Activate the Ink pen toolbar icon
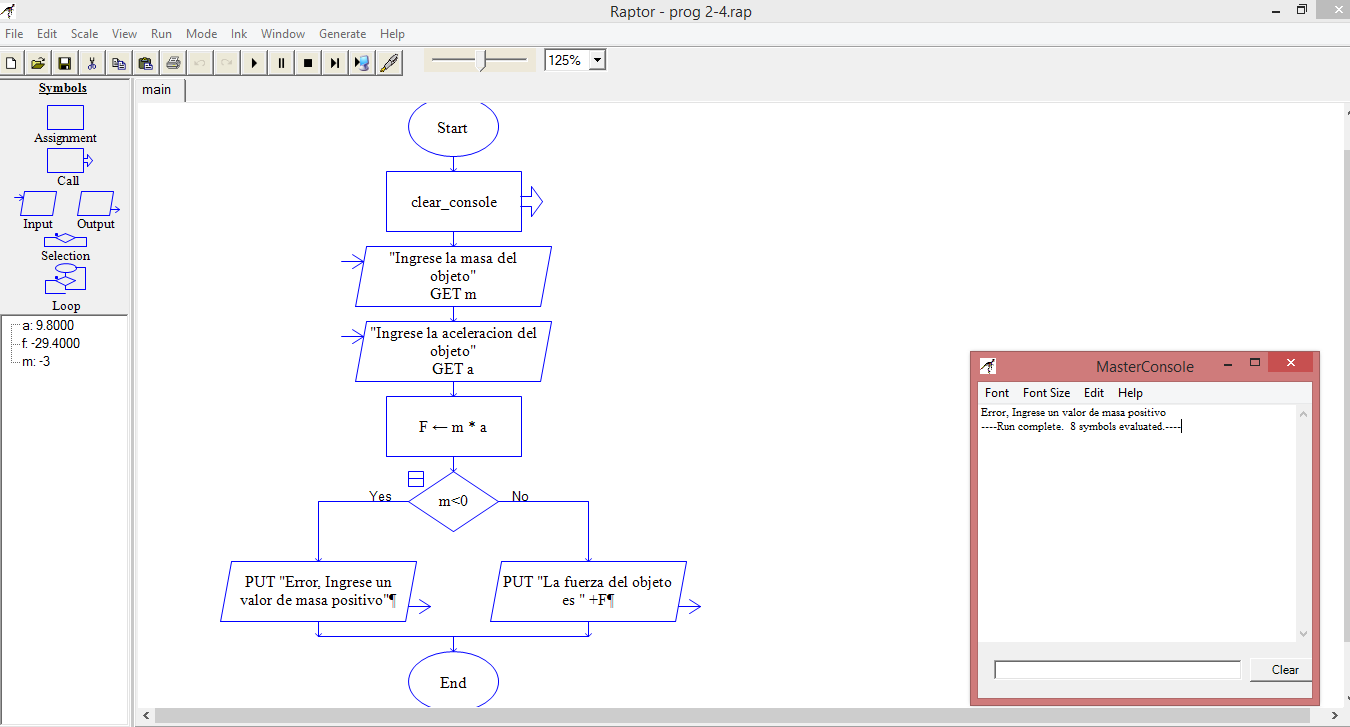The height and width of the screenshot is (727, 1350). 390,62
